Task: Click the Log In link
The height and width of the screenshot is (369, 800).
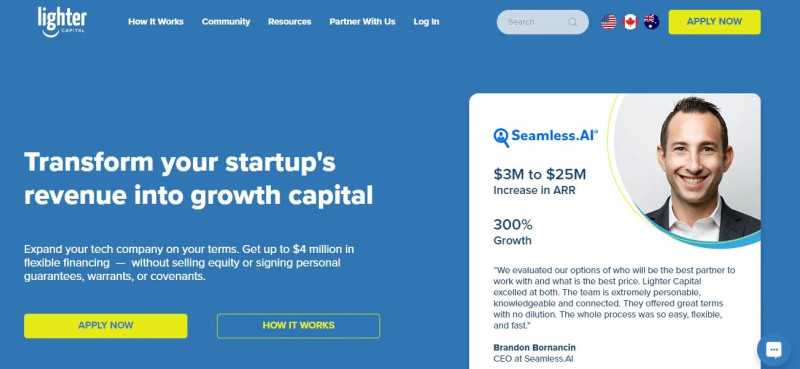Action: click(426, 22)
